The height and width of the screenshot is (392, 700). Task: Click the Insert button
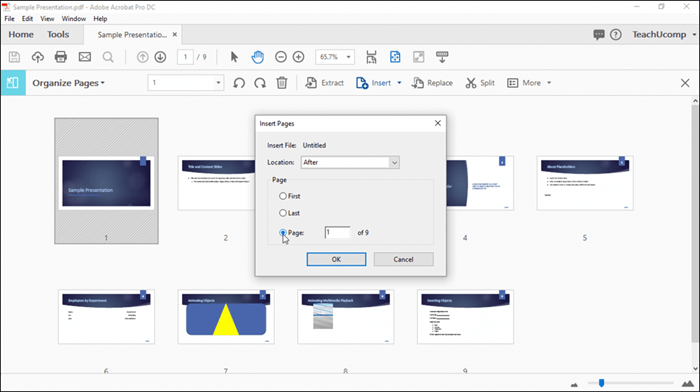pyautogui.click(x=374, y=83)
